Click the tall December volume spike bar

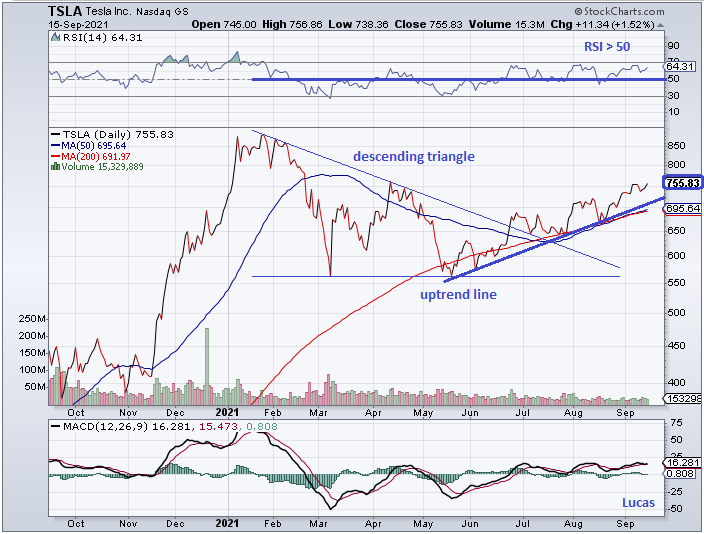(207, 366)
